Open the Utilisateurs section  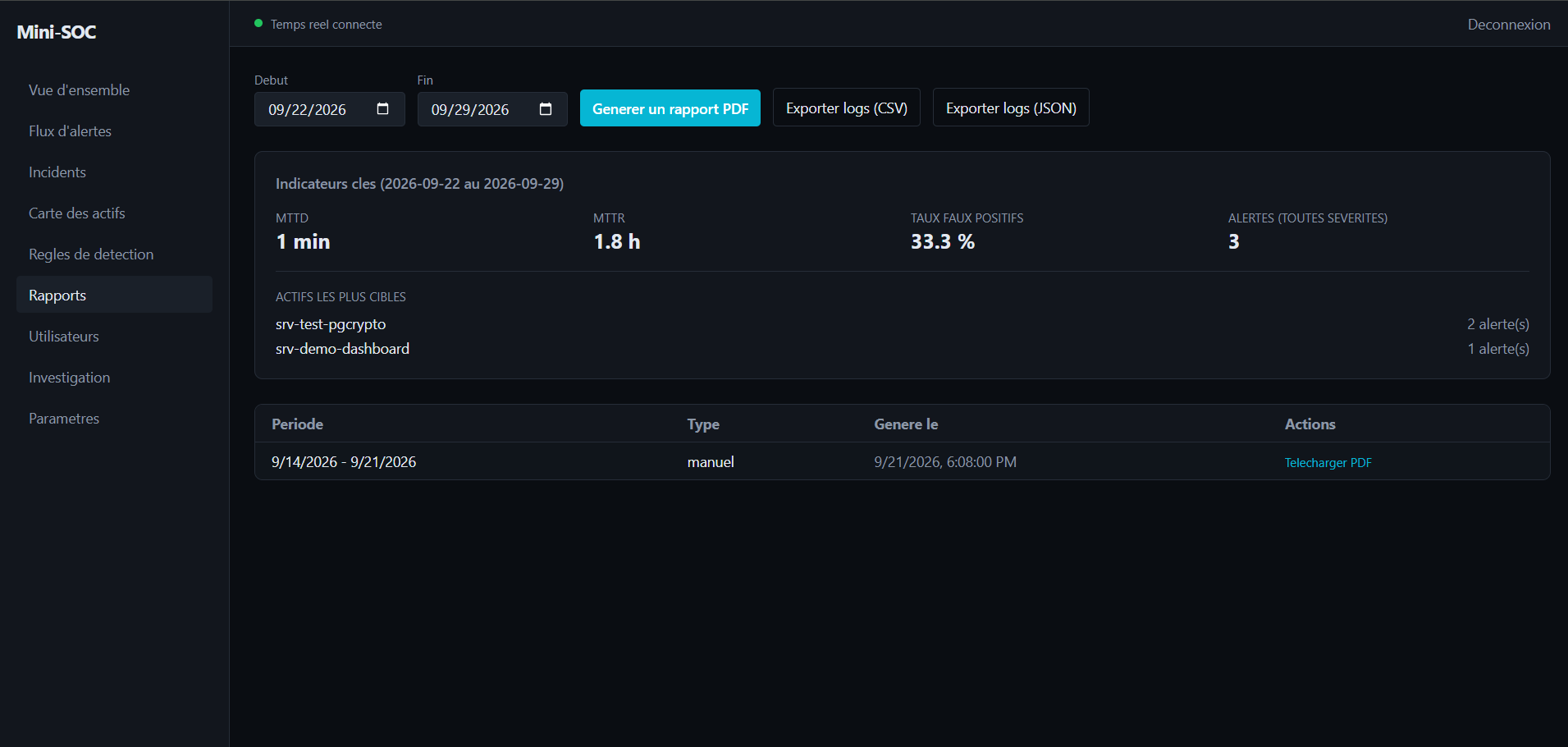[x=114, y=337]
